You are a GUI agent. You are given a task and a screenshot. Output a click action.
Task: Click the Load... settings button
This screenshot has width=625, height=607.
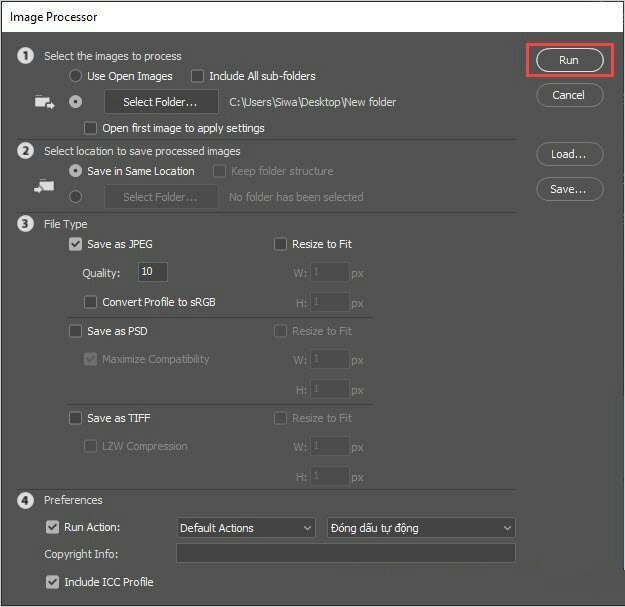568,154
